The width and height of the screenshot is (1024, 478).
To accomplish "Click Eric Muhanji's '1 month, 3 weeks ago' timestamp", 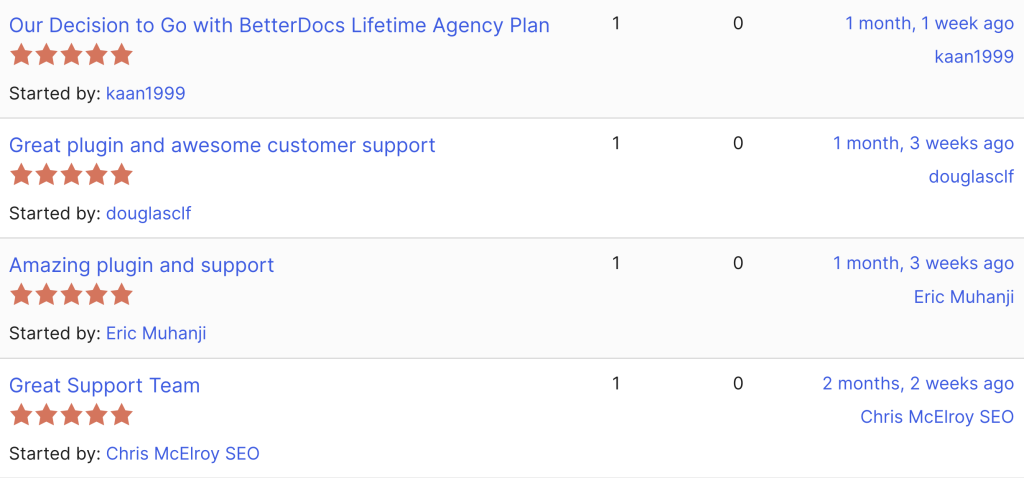I will click(923, 263).
